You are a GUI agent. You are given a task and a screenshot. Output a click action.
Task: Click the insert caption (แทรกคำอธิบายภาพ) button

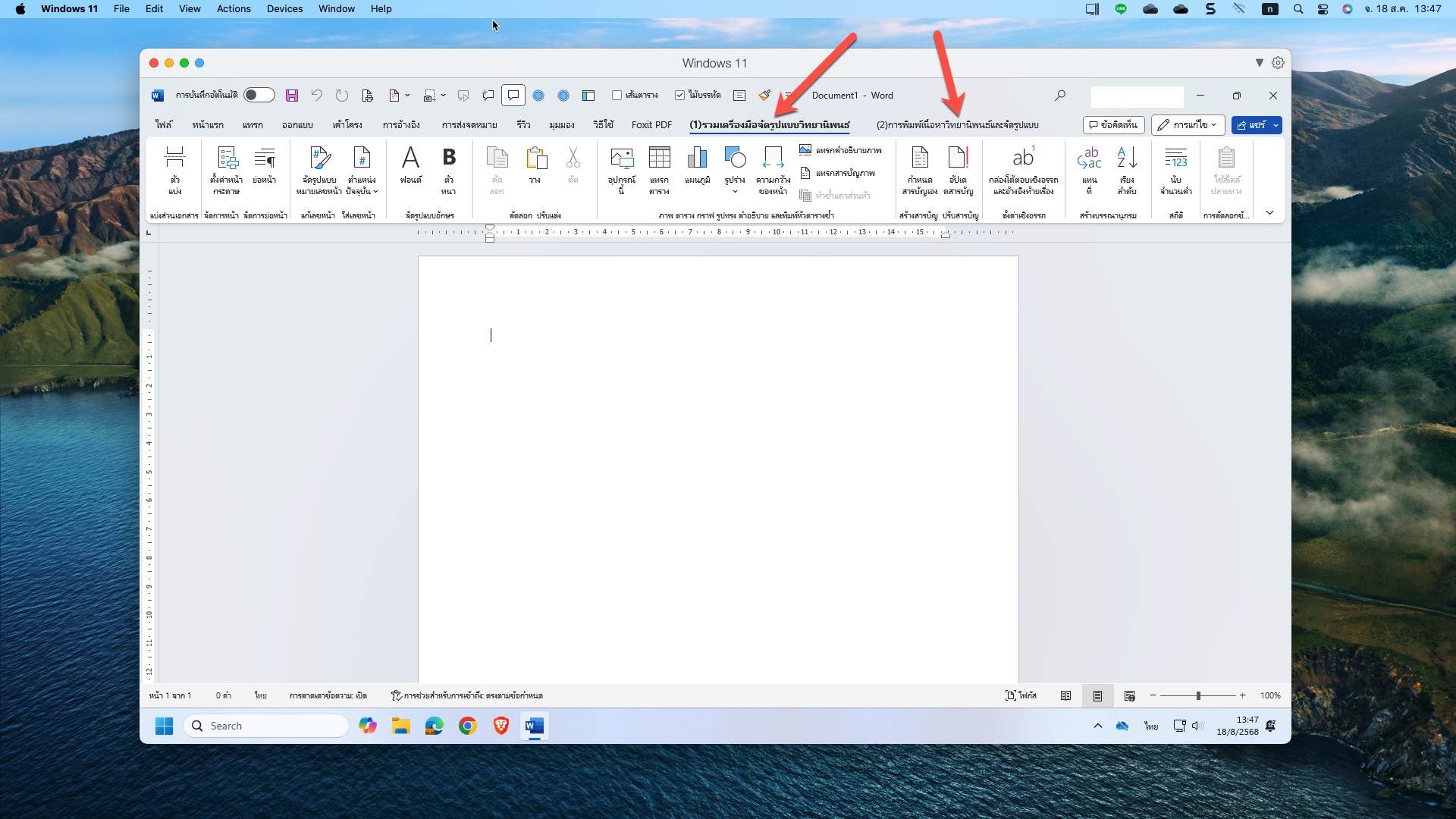[841, 150]
